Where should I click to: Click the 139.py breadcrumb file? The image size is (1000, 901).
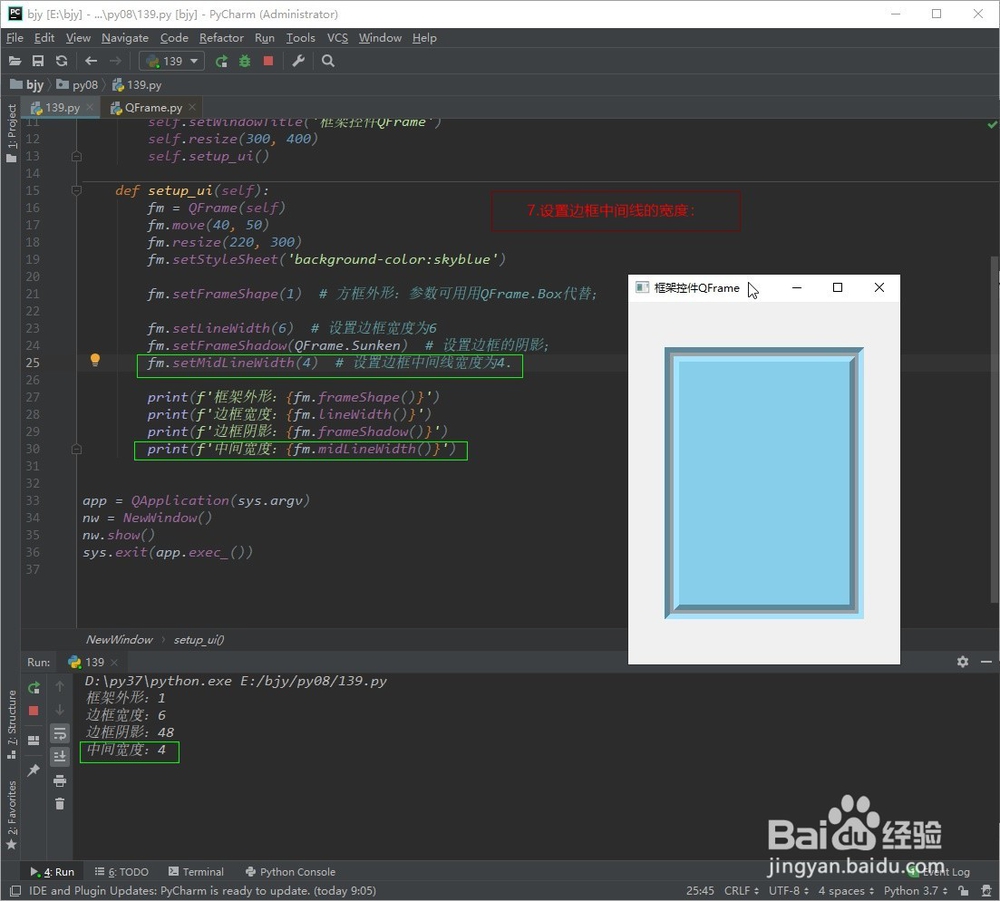[136, 85]
